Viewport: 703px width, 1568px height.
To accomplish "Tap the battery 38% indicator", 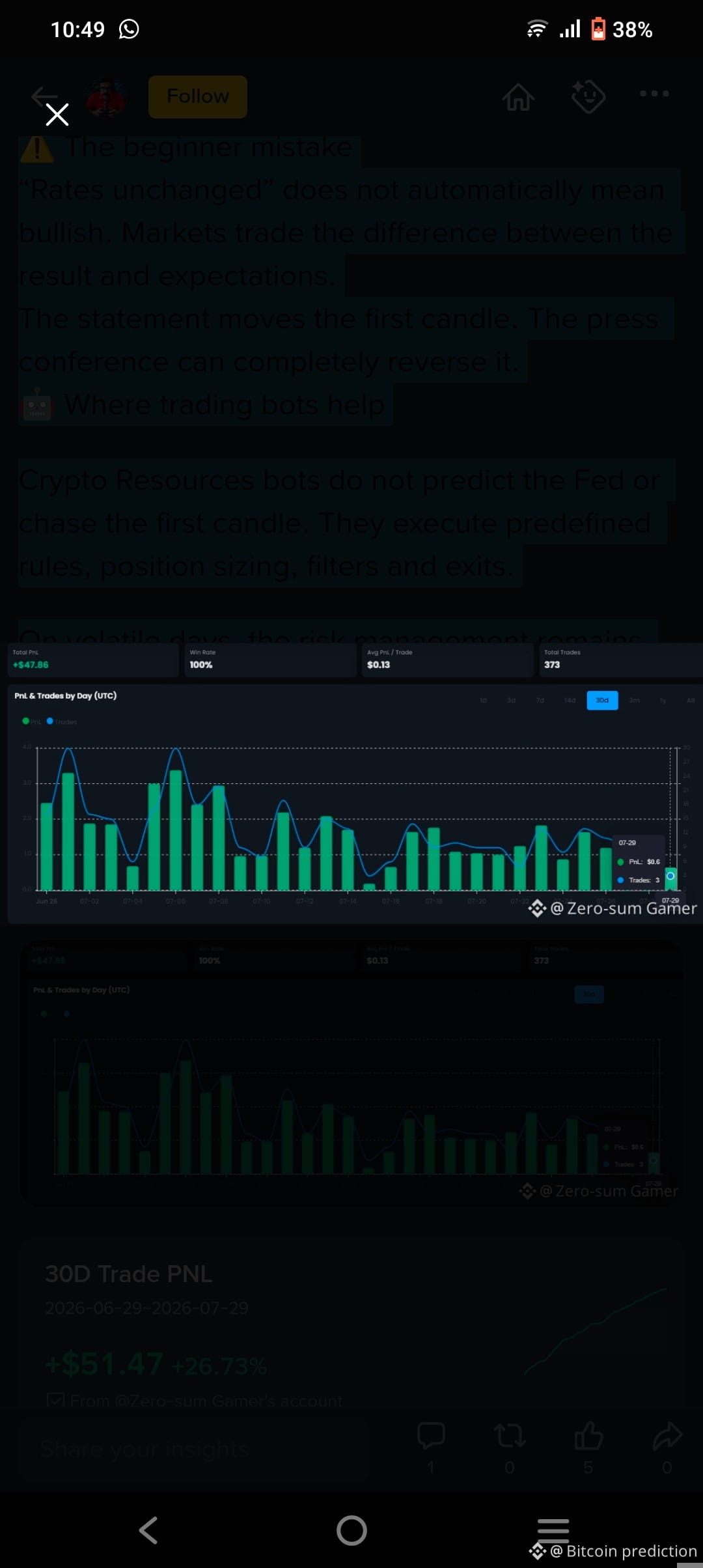I will [x=622, y=29].
